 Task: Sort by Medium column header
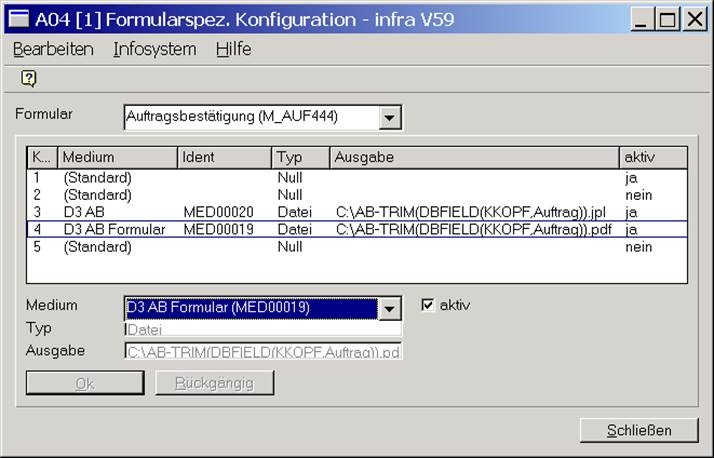(x=117, y=157)
